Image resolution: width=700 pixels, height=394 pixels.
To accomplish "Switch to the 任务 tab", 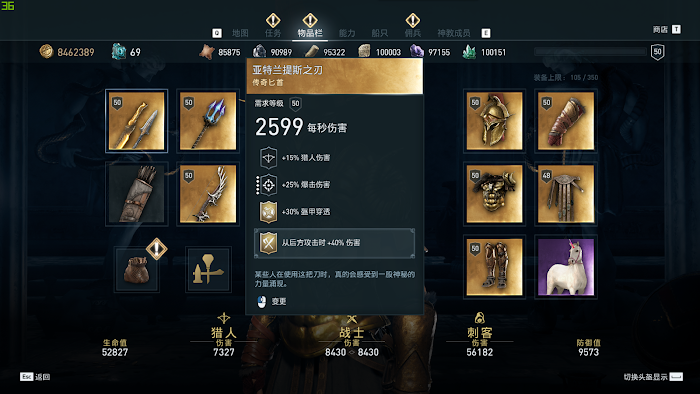I will [273, 33].
